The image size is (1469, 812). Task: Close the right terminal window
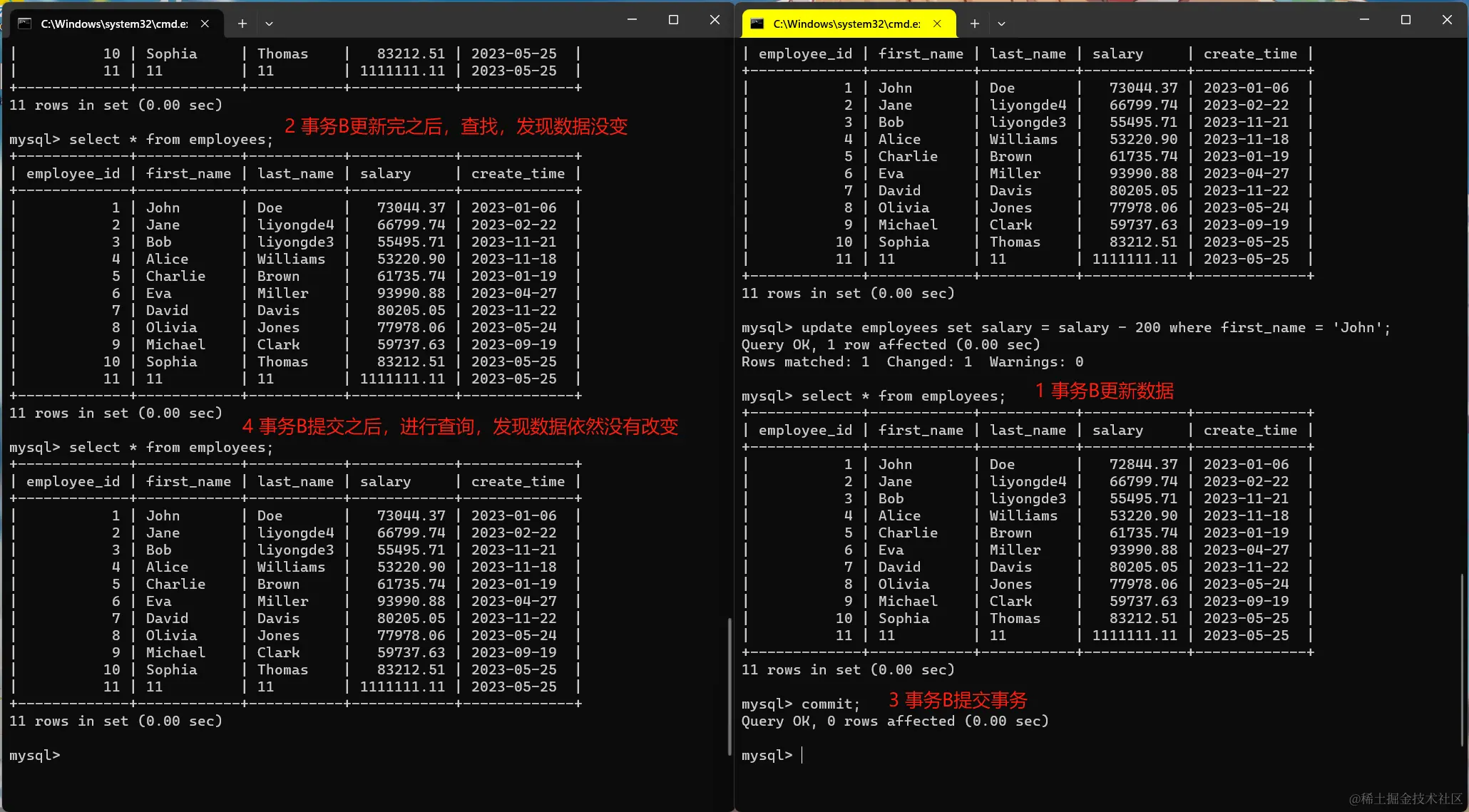pyautogui.click(x=1447, y=20)
